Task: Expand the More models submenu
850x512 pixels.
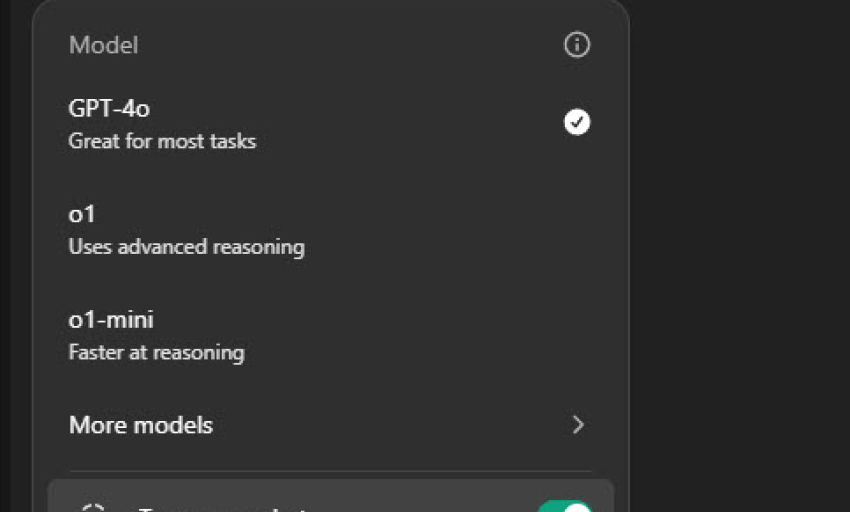Action: coord(330,425)
